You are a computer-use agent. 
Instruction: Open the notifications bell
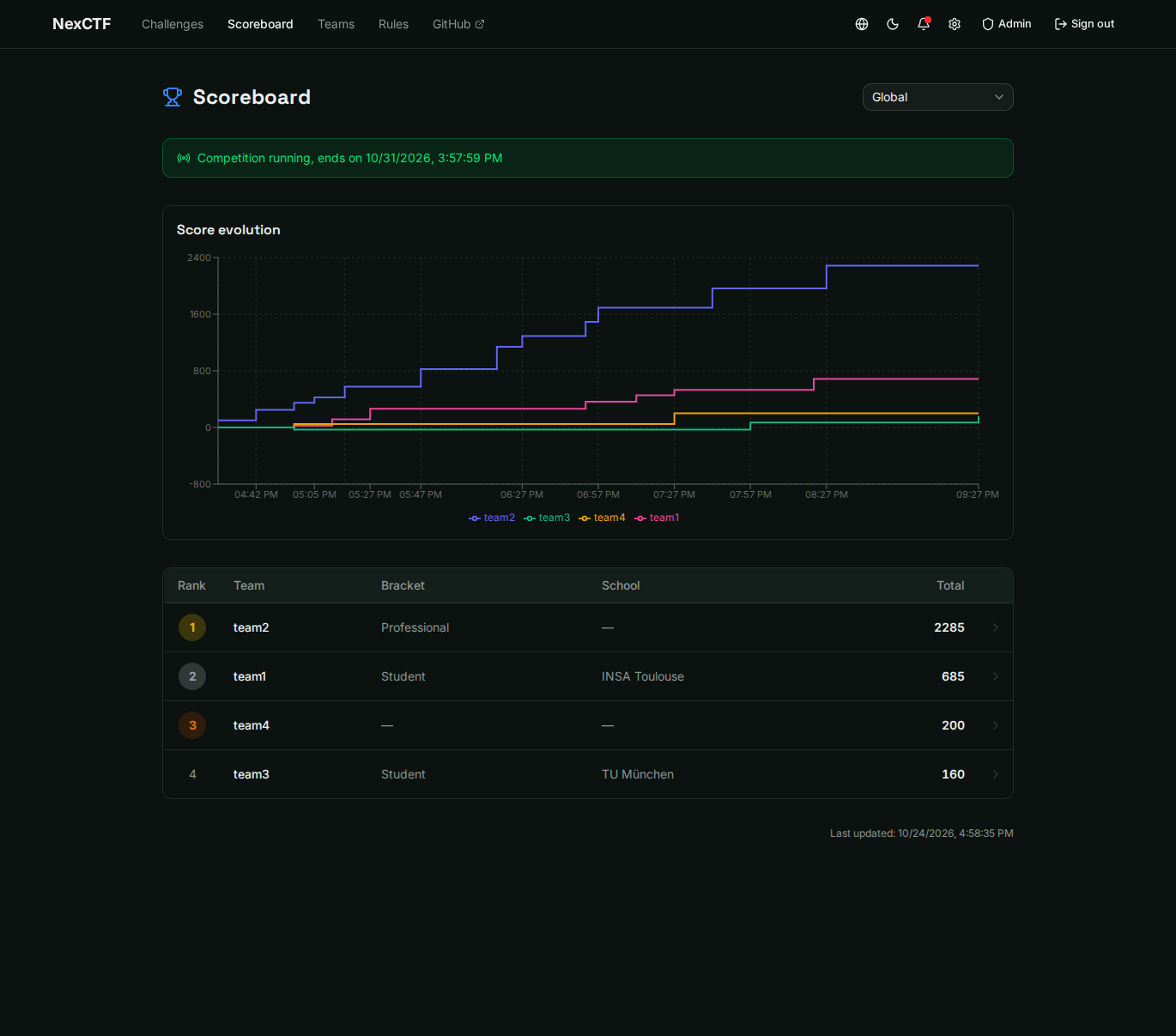[x=924, y=24]
